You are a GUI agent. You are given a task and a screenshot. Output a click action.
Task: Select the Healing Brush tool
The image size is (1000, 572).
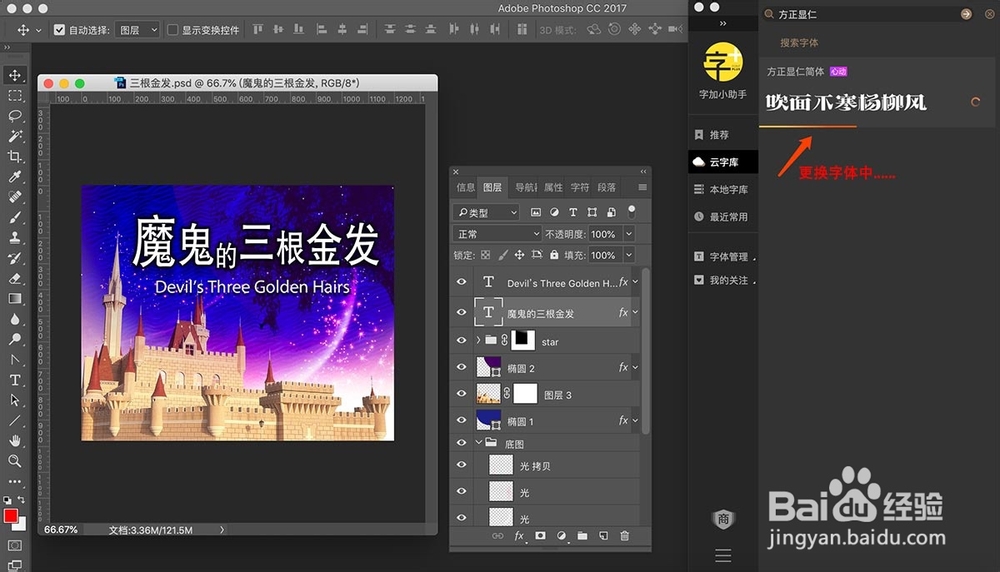pyautogui.click(x=15, y=197)
